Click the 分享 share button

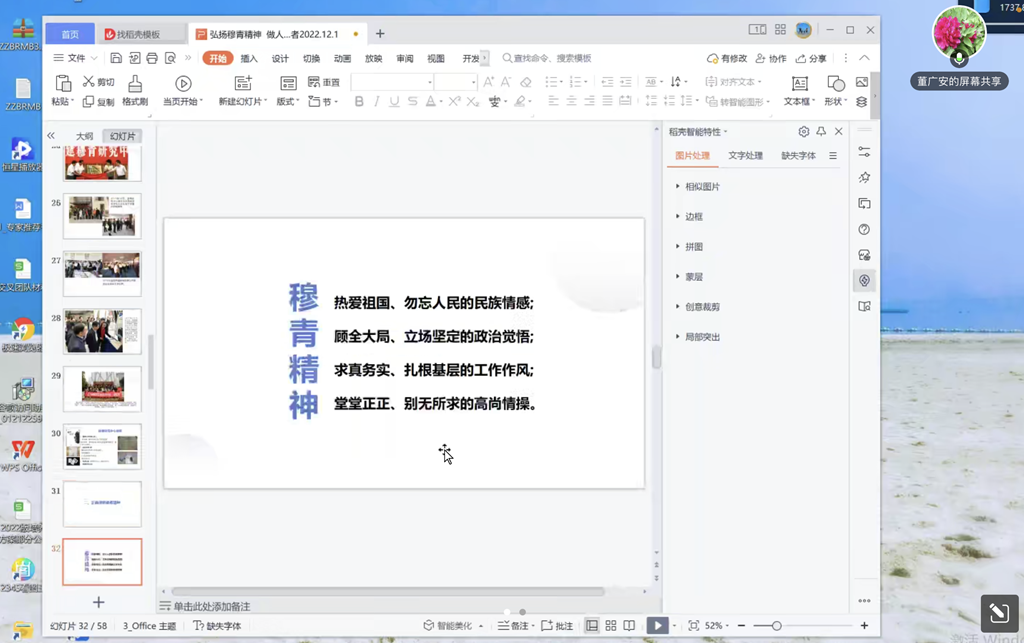812,59
